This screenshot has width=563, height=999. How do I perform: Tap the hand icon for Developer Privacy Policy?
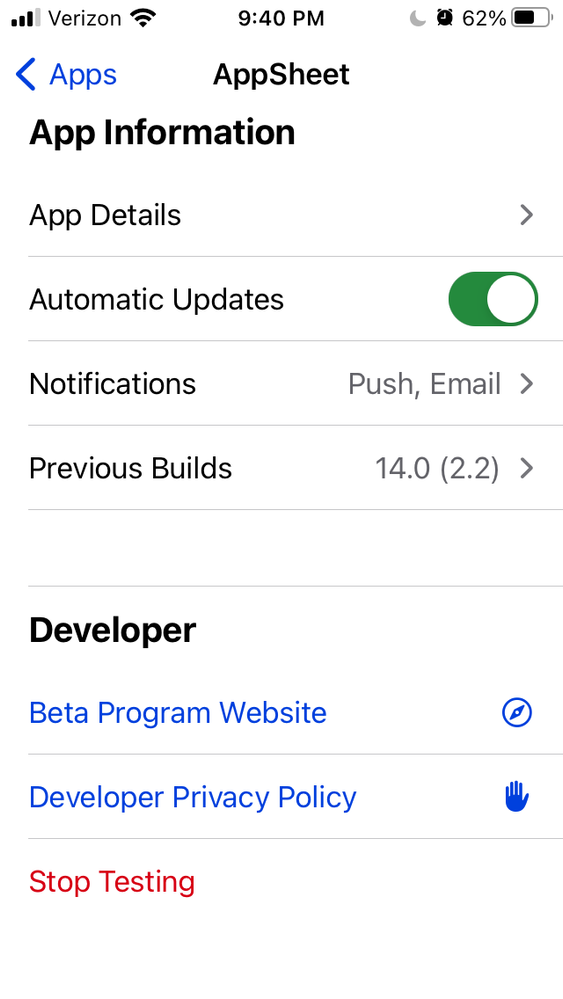517,797
